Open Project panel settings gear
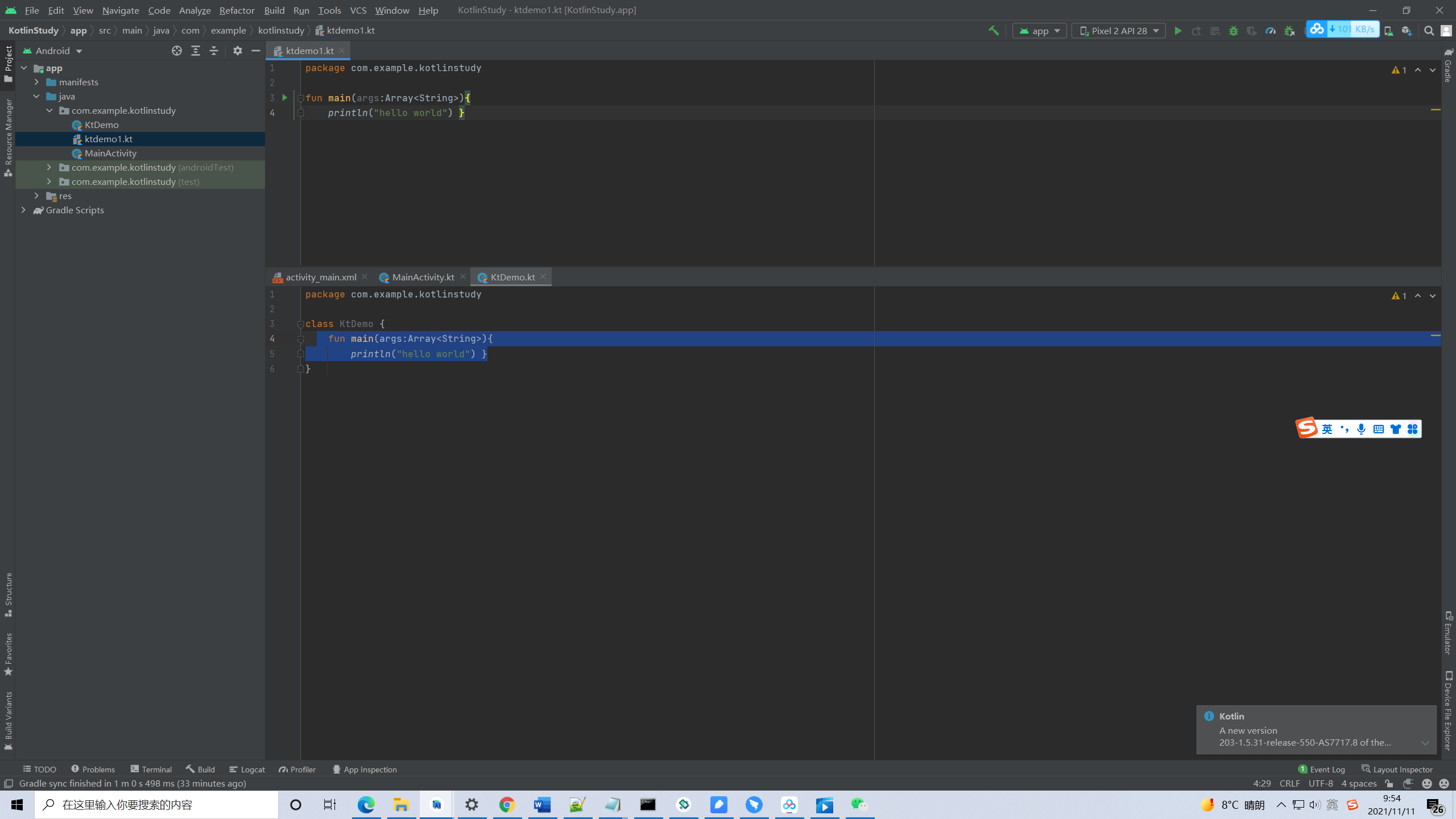This screenshot has width=1456, height=819. pos(238,51)
